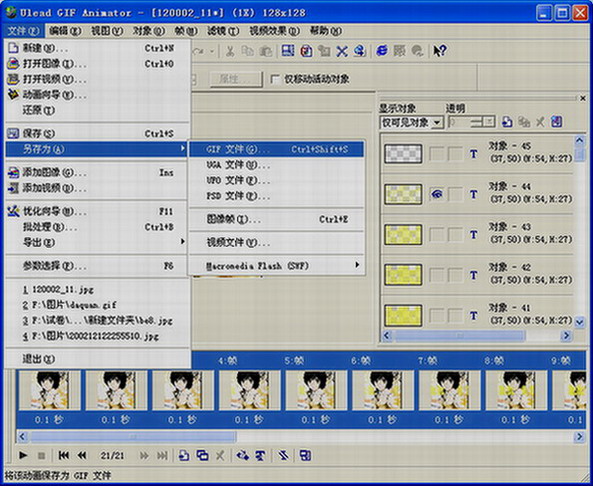Click the globe-with-arrow icon in top toolbar
593x486 pixels.
[360, 51]
